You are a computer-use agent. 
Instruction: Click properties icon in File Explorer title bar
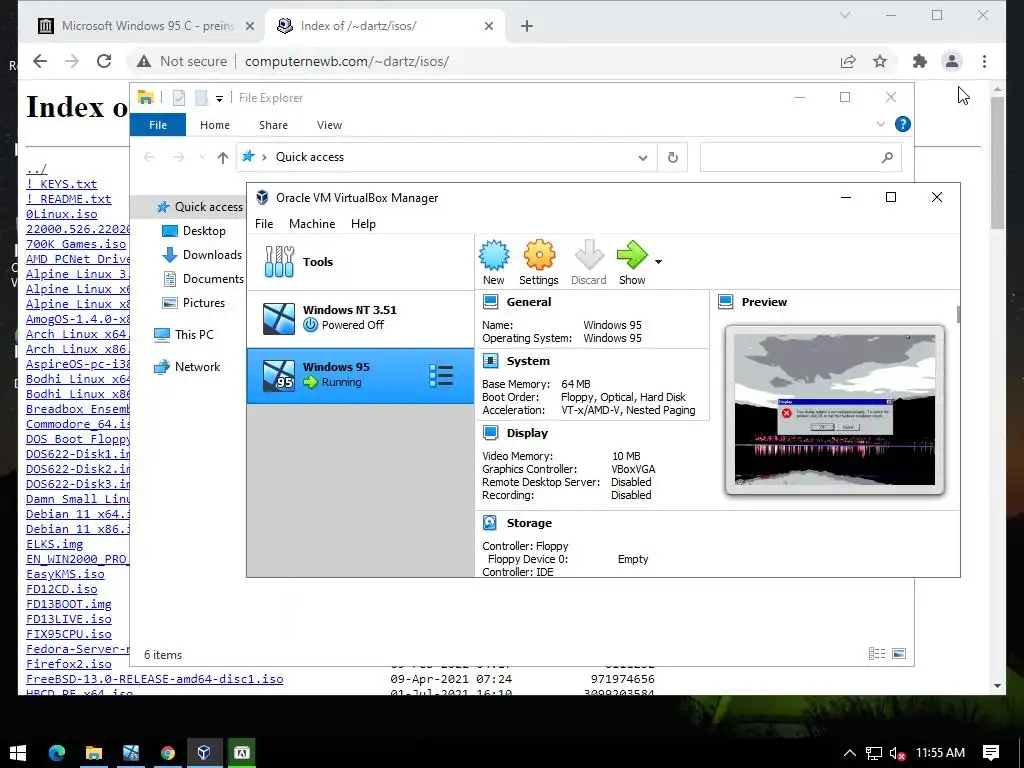(x=178, y=98)
